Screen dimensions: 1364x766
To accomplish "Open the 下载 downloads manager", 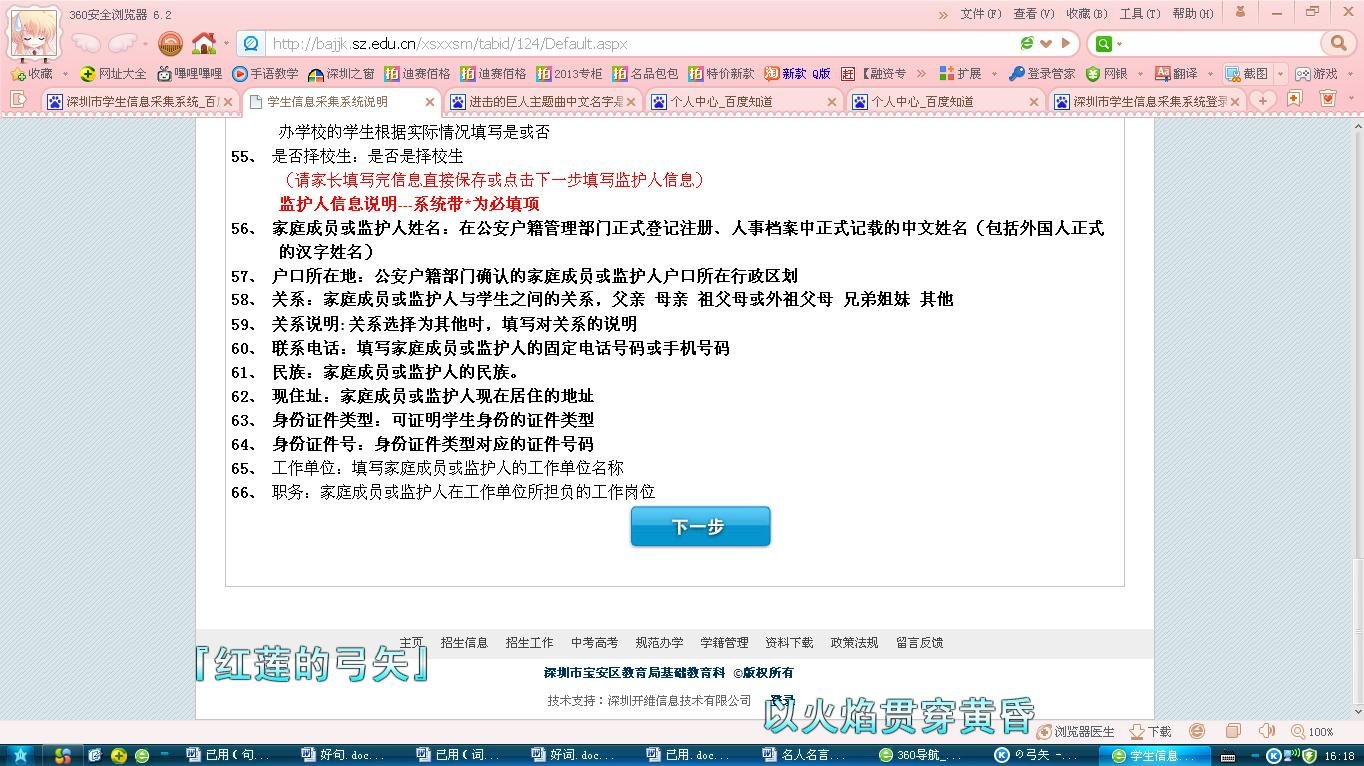I will click(1148, 731).
